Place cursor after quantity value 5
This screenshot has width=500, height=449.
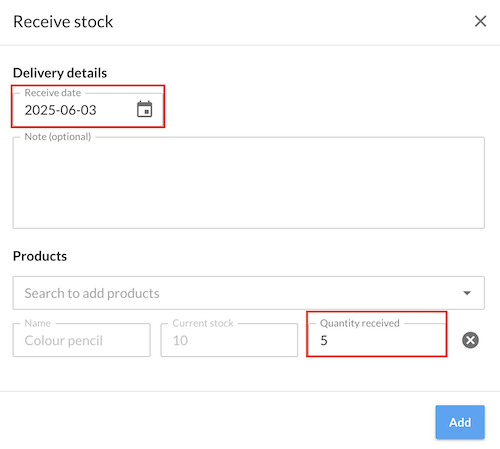[329, 340]
